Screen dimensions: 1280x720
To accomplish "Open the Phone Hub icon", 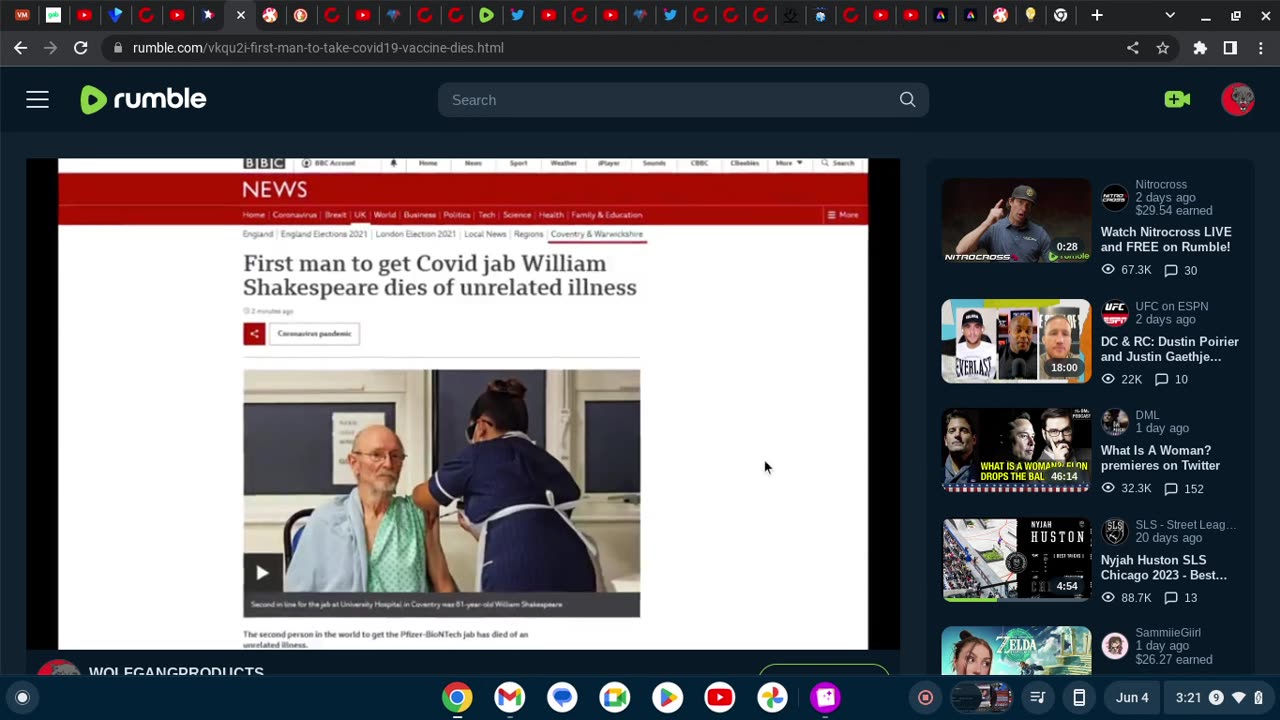I will pyautogui.click(x=1079, y=697).
